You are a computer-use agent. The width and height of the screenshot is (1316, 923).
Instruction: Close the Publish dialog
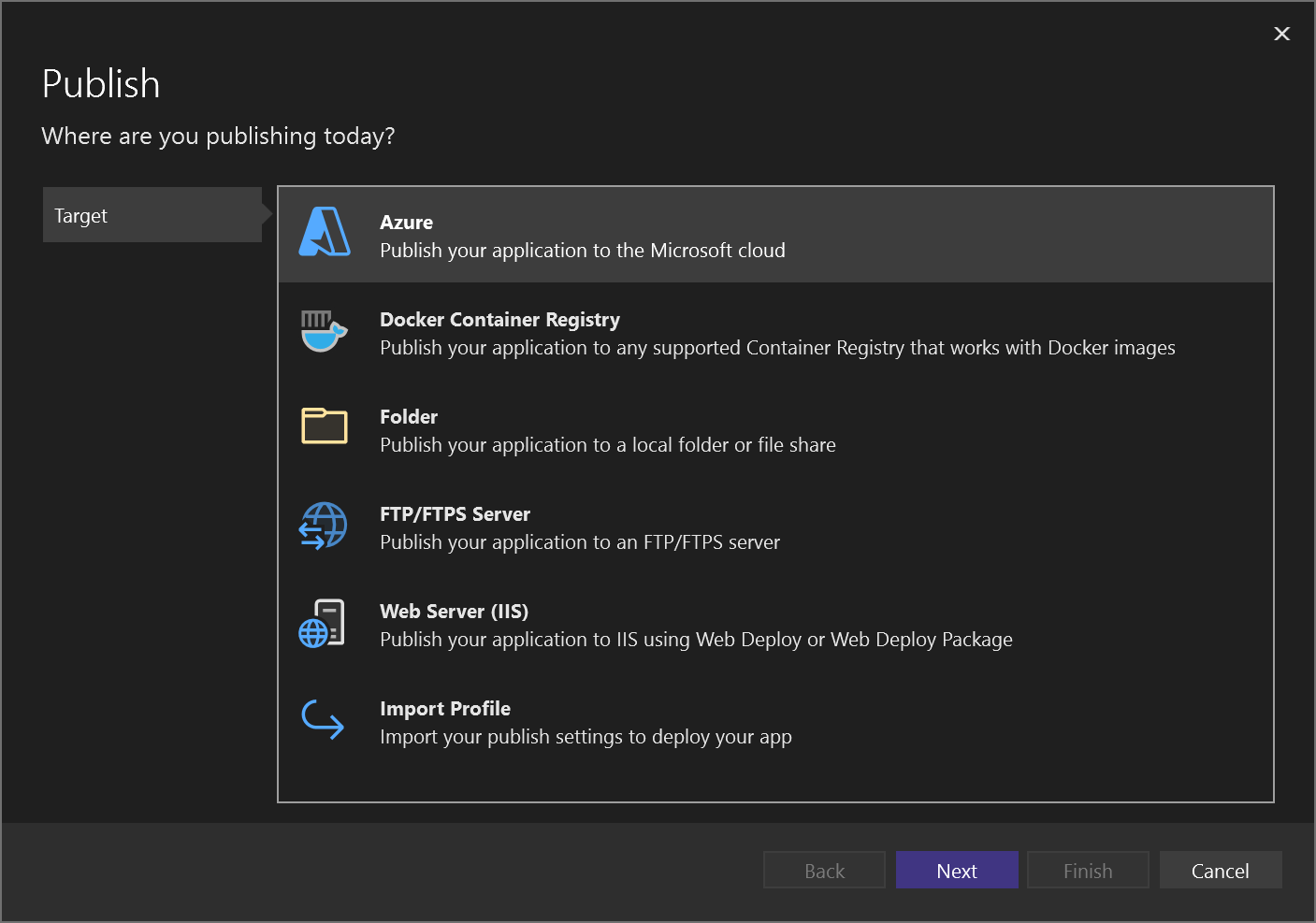click(1281, 34)
